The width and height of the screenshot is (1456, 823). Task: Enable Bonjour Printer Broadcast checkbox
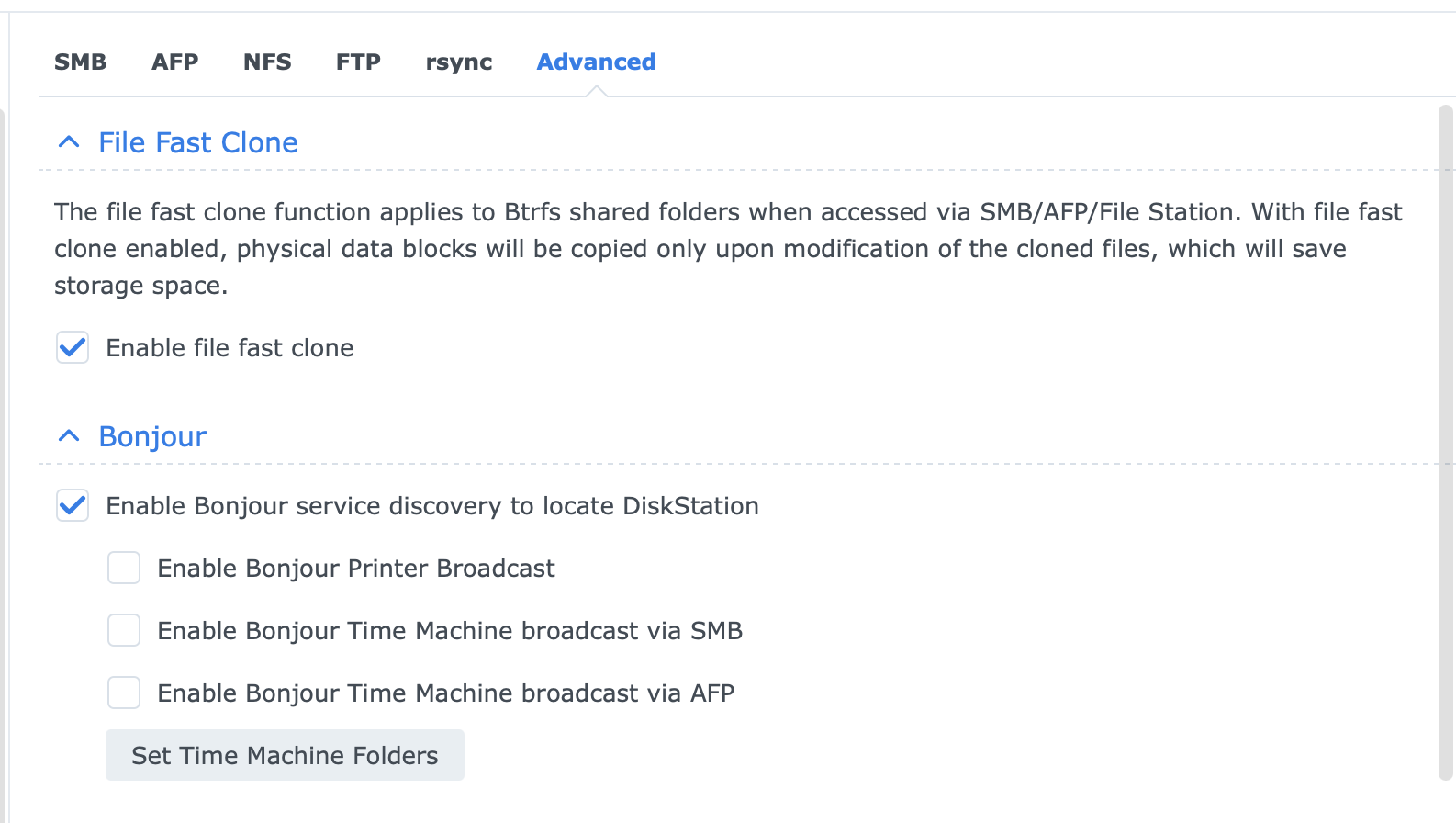pos(124,569)
